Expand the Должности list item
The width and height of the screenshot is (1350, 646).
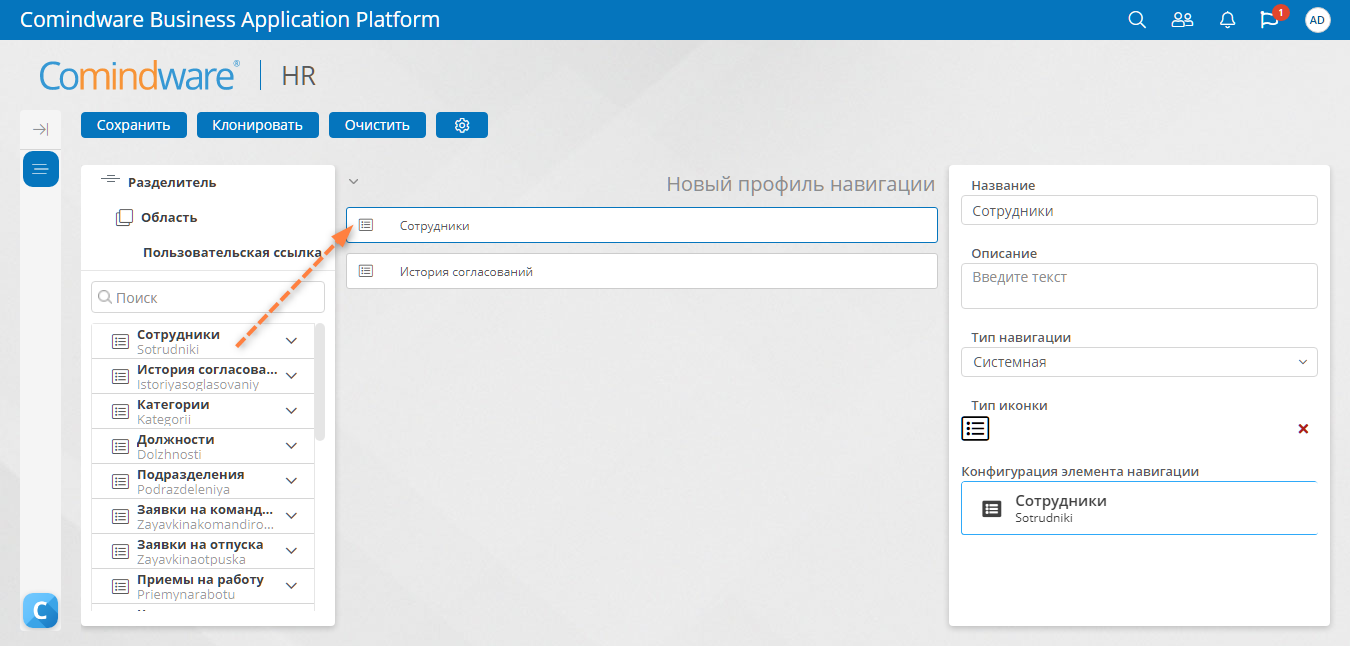[x=292, y=446]
